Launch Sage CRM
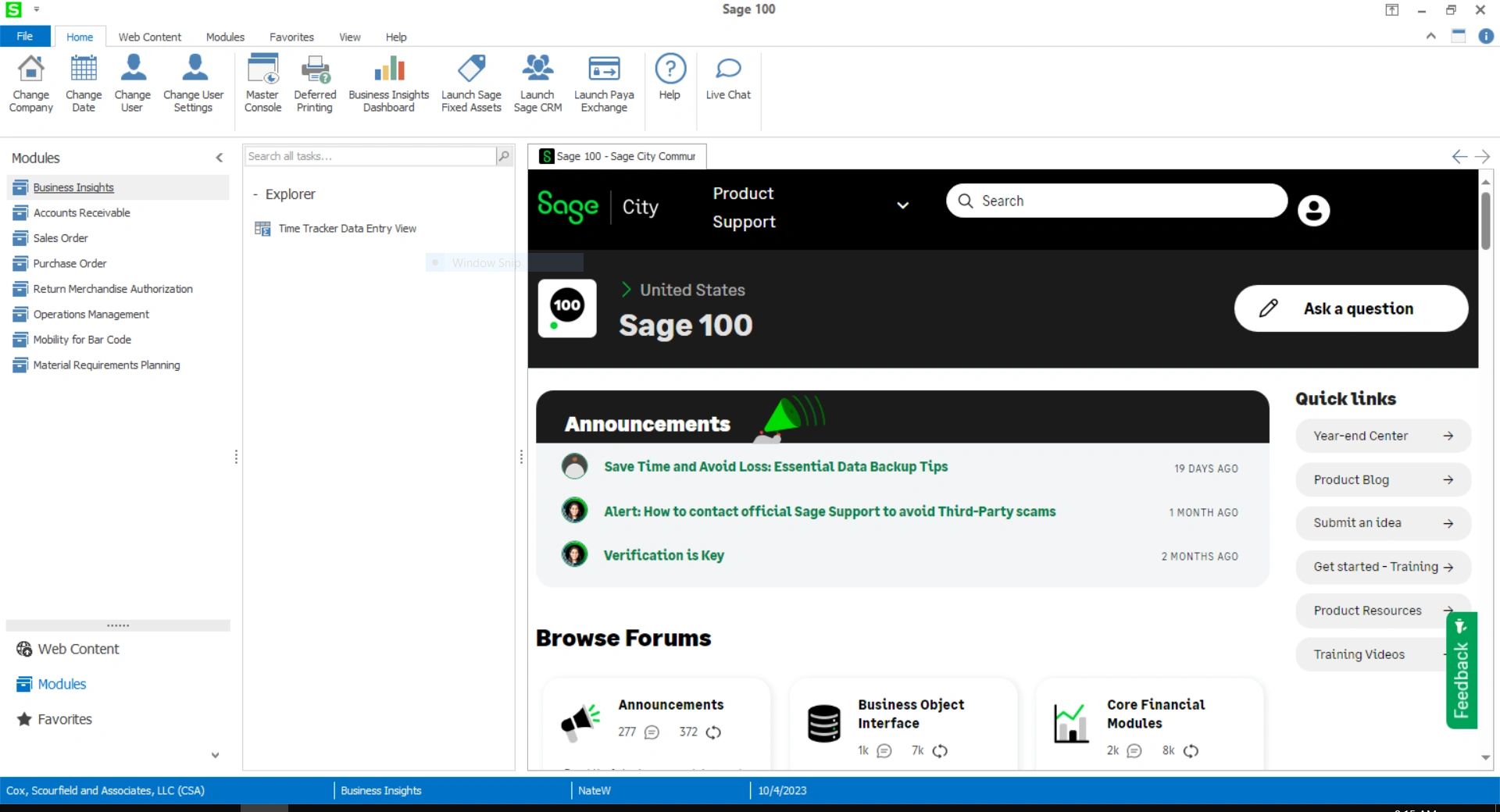This screenshot has width=1500, height=812. [x=537, y=82]
